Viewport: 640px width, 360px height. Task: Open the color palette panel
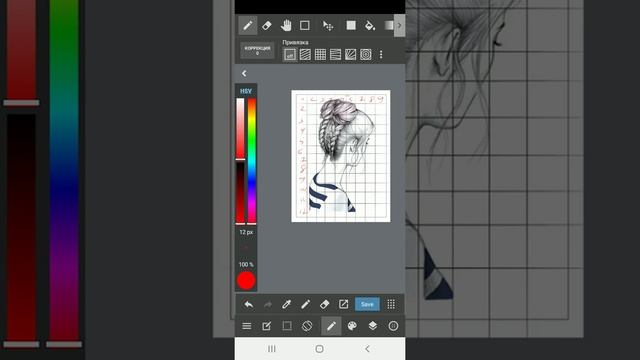pos(352,326)
